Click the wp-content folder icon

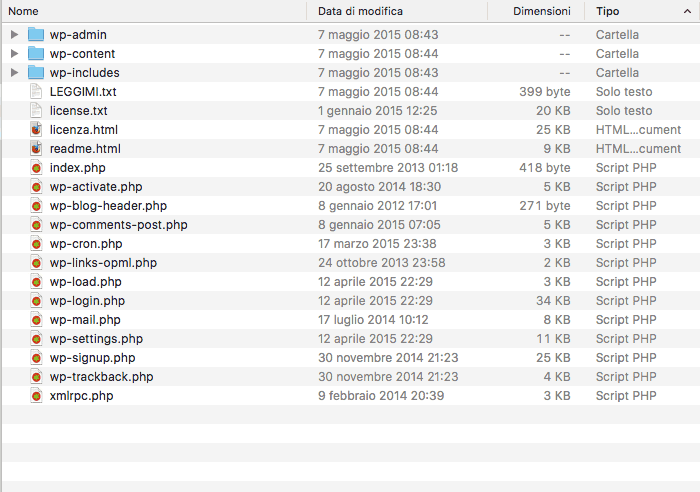36,53
